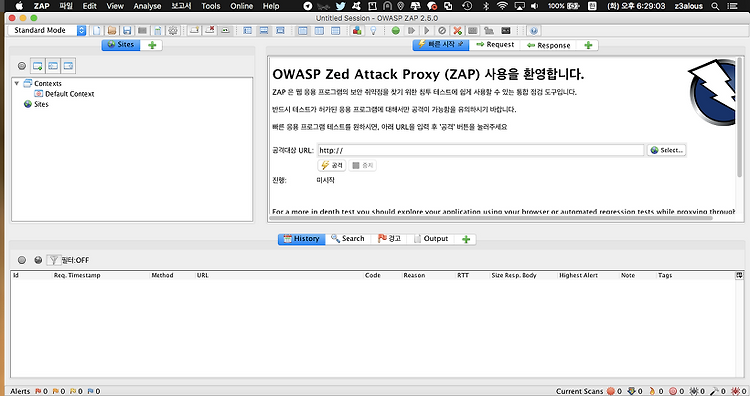
Task: Click the globe icon in History toolbar
Action: (38, 260)
